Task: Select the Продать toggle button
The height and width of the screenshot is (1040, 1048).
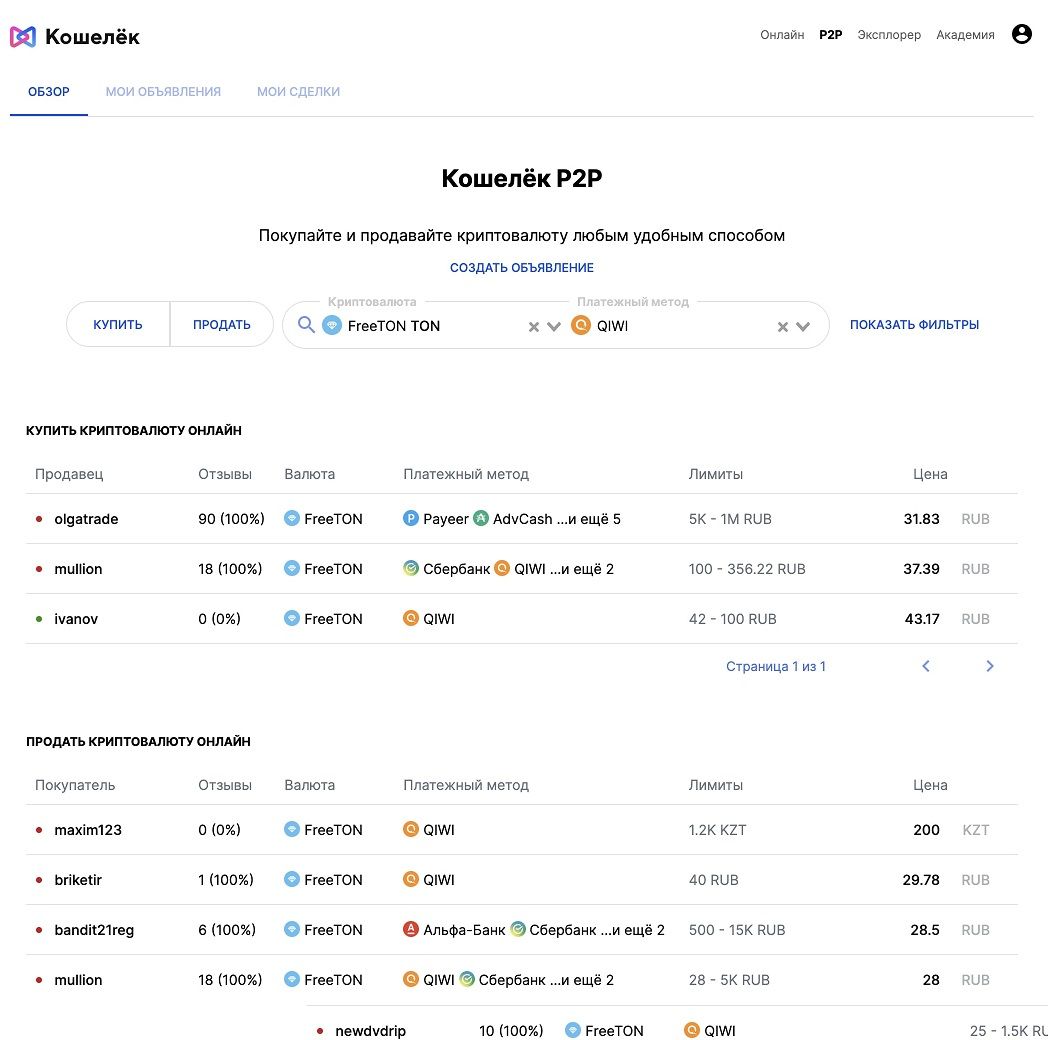Action: click(222, 324)
